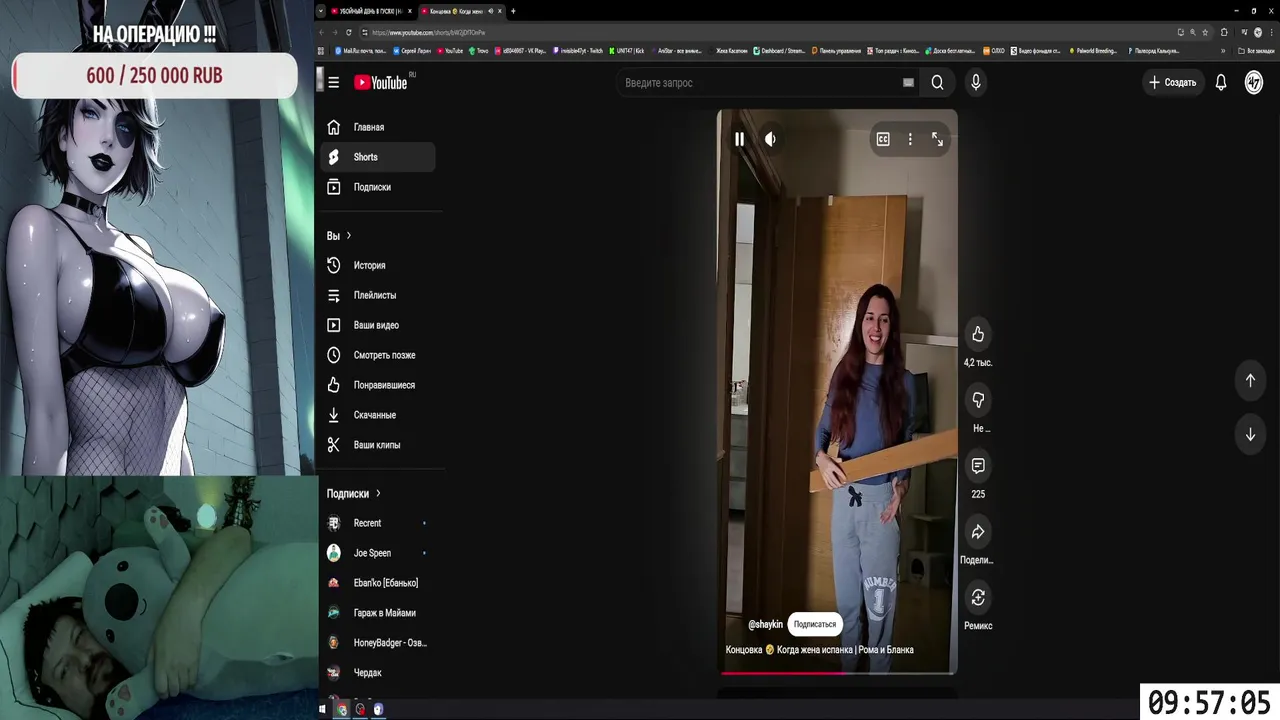
Task: Open the on-screen keyboard in the search box
Action: 908,83
